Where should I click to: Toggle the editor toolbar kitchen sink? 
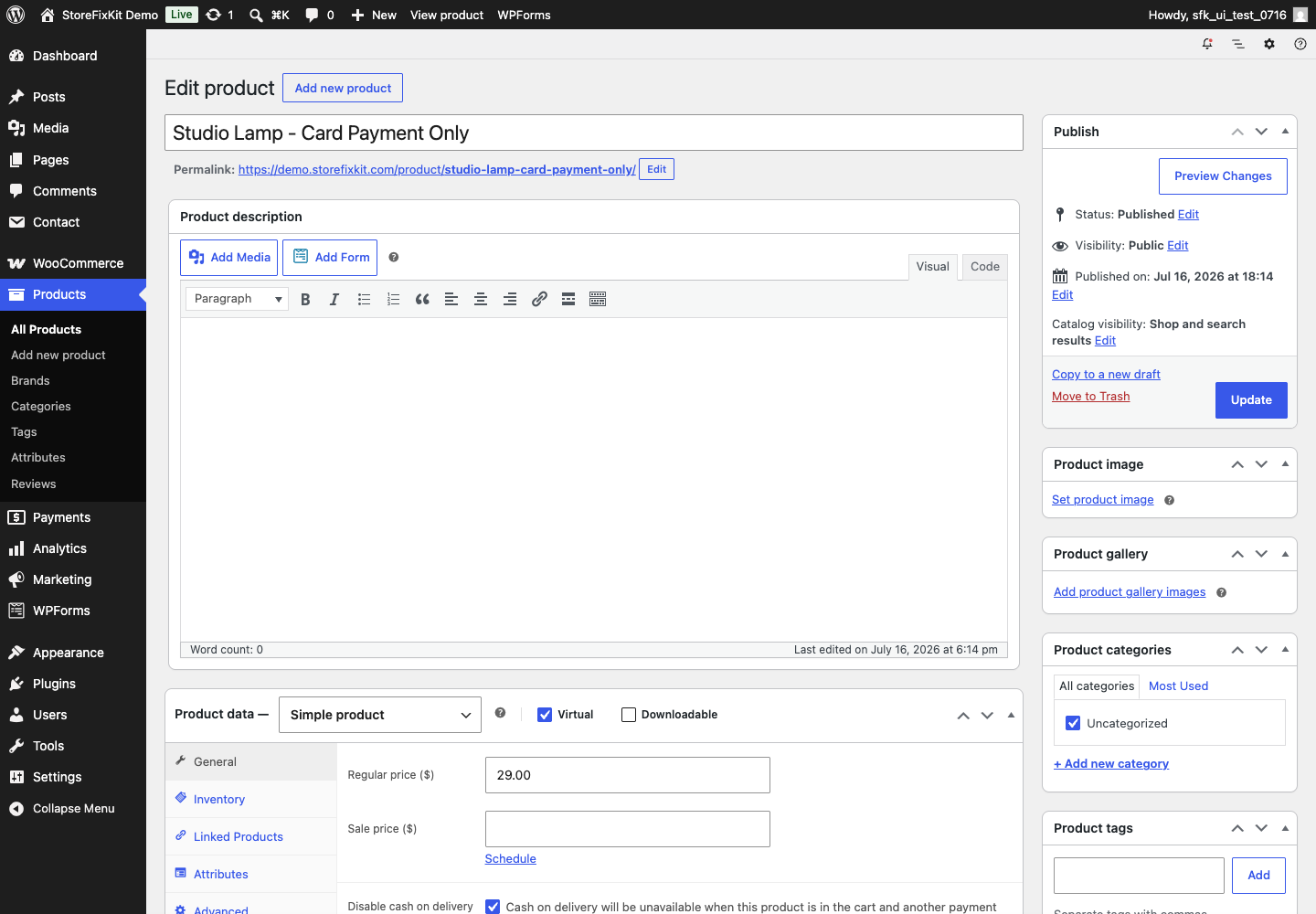[598, 299]
